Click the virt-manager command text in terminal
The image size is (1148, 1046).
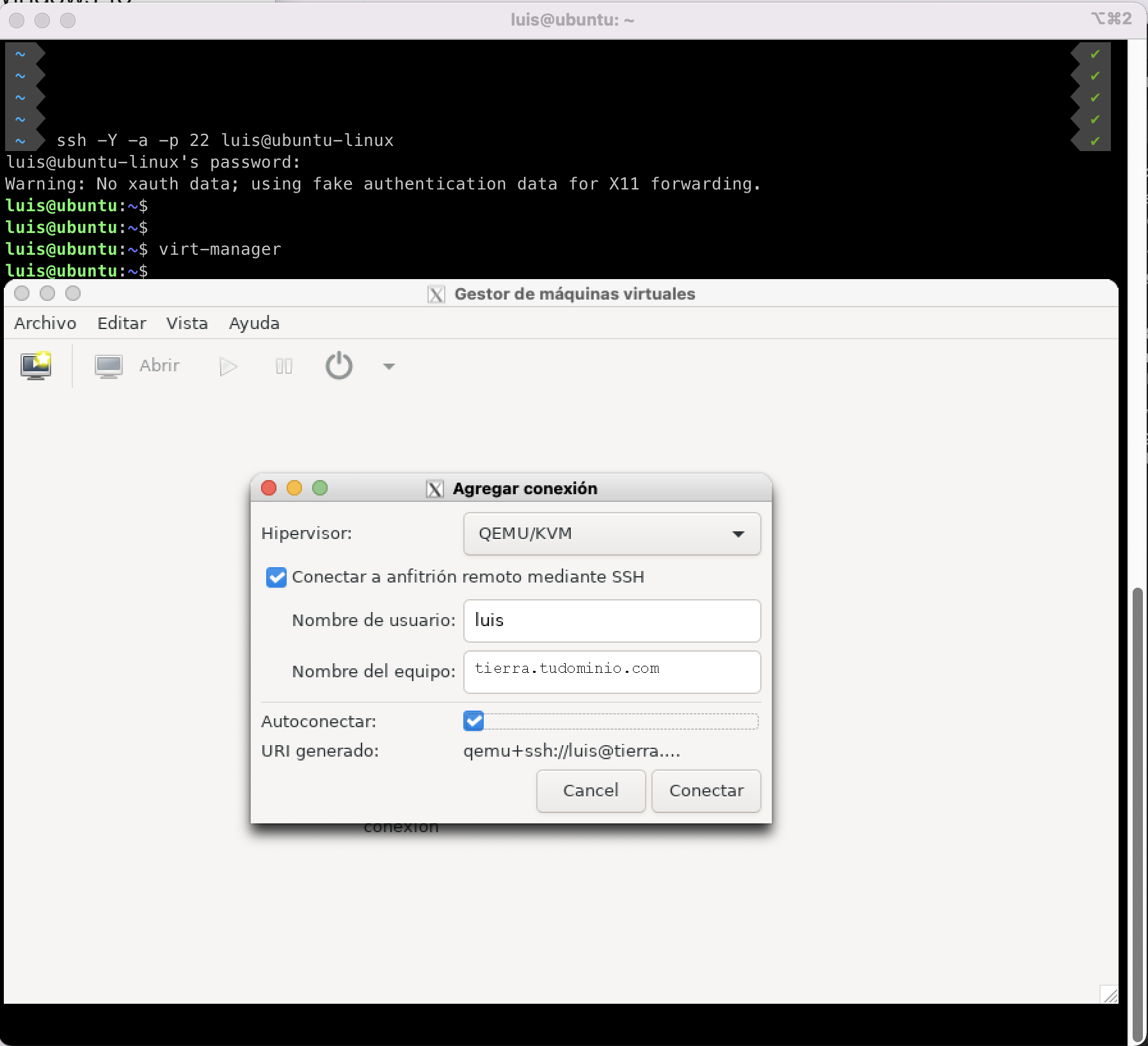[x=219, y=249]
